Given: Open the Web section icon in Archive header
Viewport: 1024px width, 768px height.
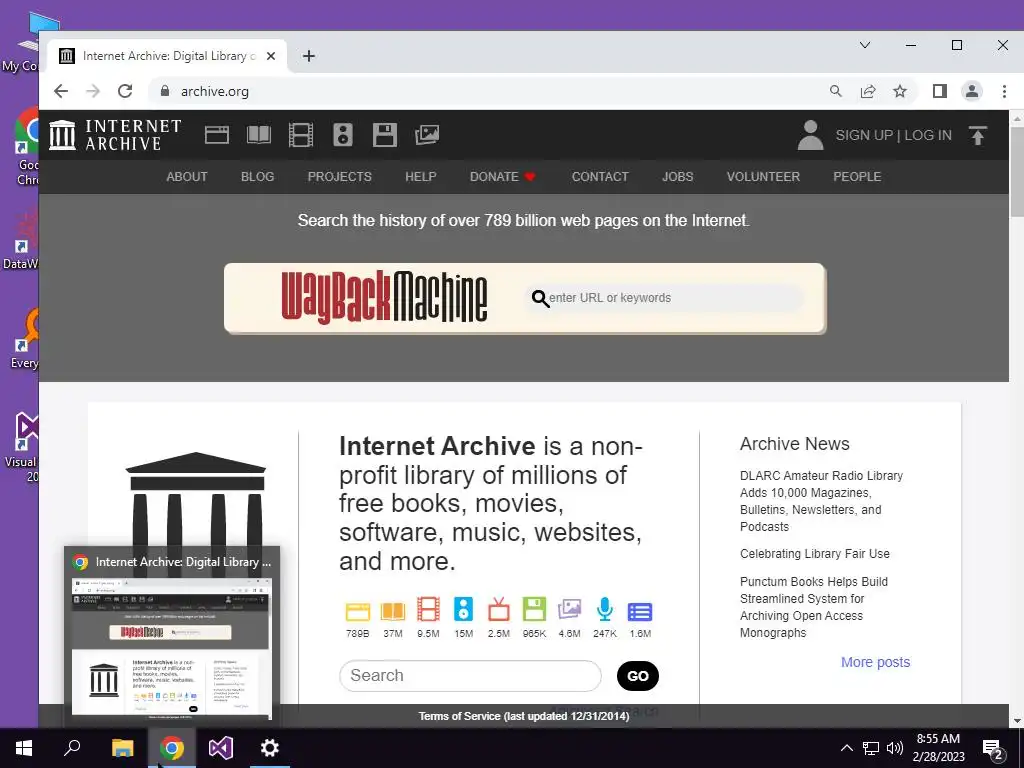Looking at the screenshot, I should coord(217,135).
